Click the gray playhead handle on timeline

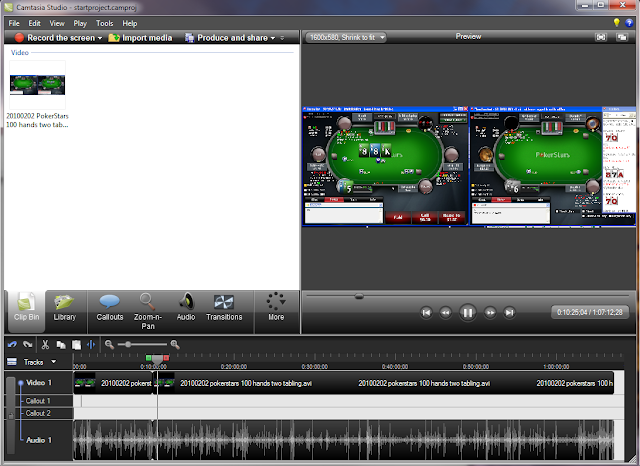coord(157,359)
